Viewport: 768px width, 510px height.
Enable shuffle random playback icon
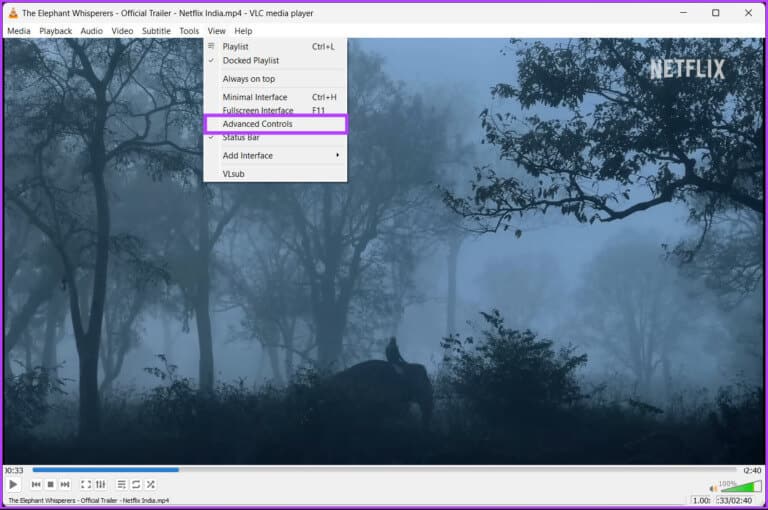(151, 485)
